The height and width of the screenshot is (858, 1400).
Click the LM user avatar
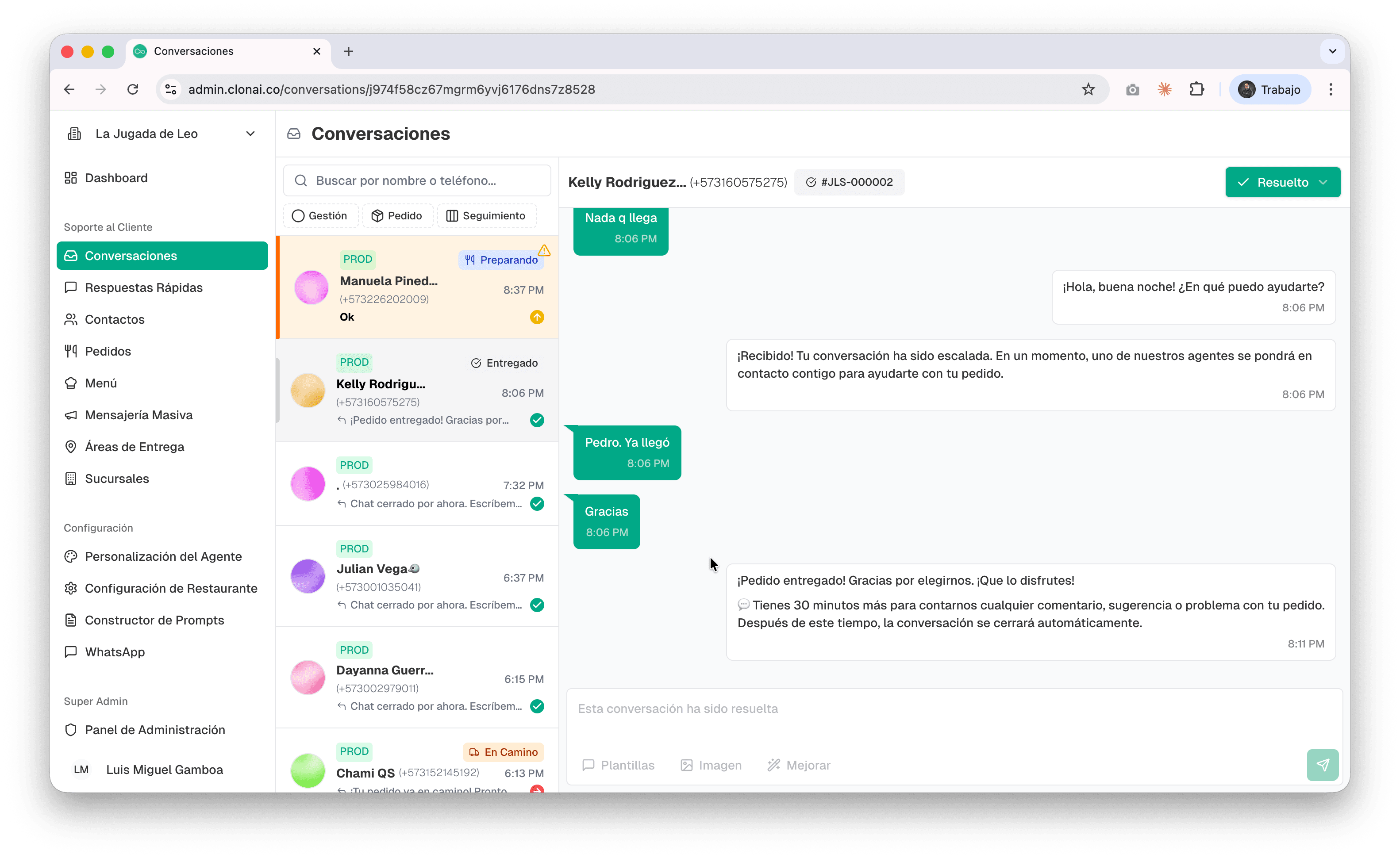(81, 770)
